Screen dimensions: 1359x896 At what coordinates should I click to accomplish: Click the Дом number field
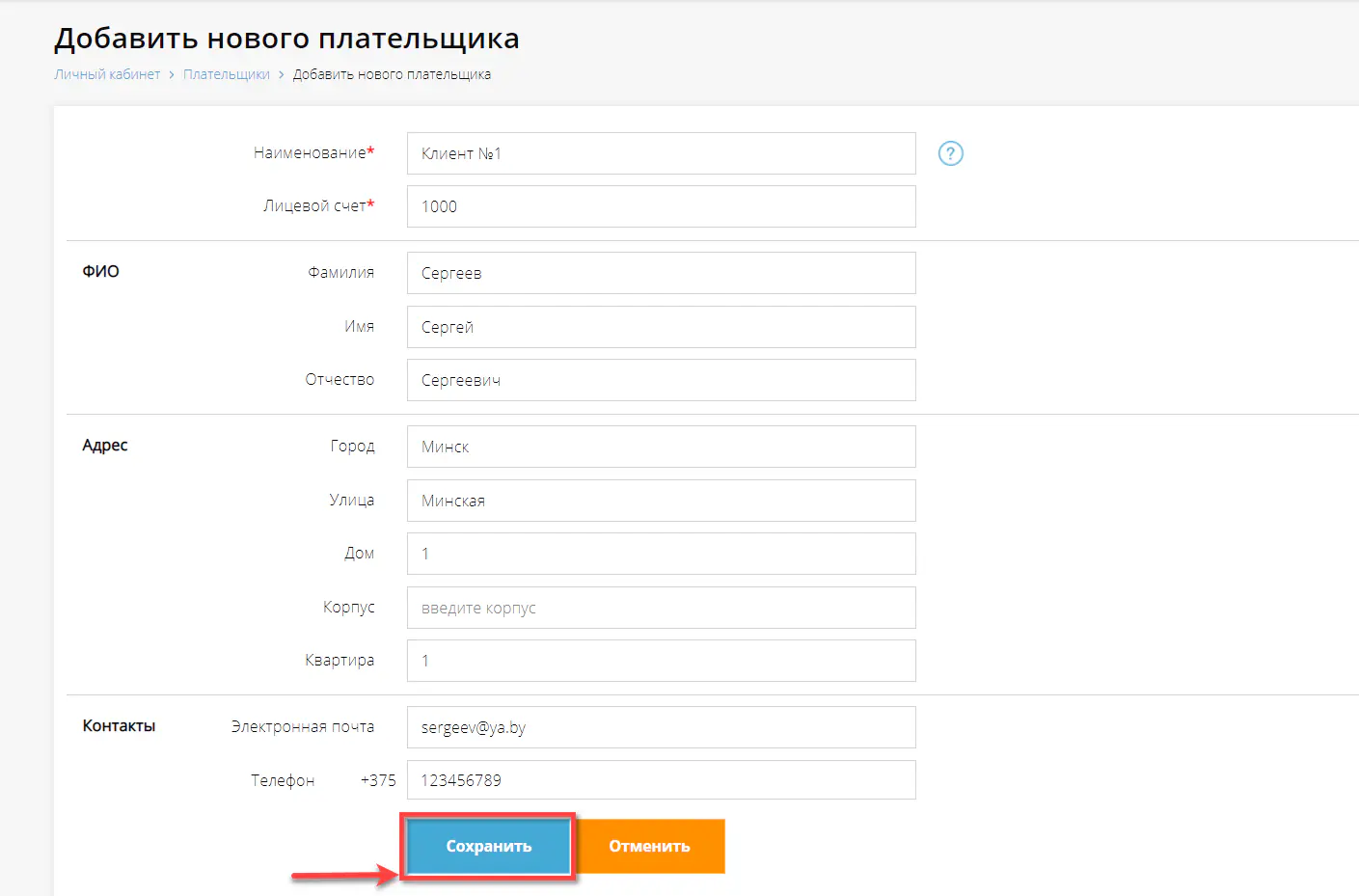pos(661,554)
